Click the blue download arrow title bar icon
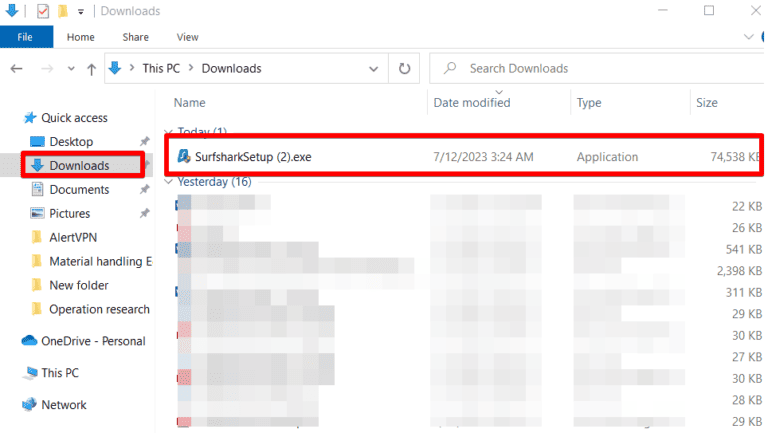The height and width of the screenshot is (433, 768). 12,10
